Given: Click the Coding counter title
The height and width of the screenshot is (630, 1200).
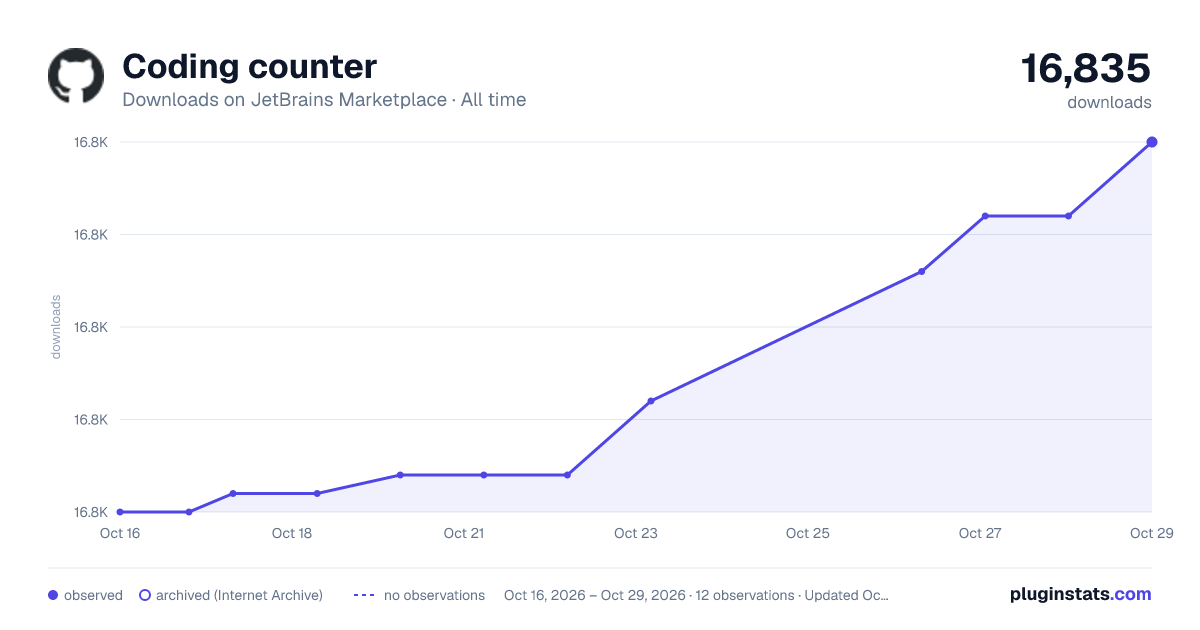Looking at the screenshot, I should point(249,66).
